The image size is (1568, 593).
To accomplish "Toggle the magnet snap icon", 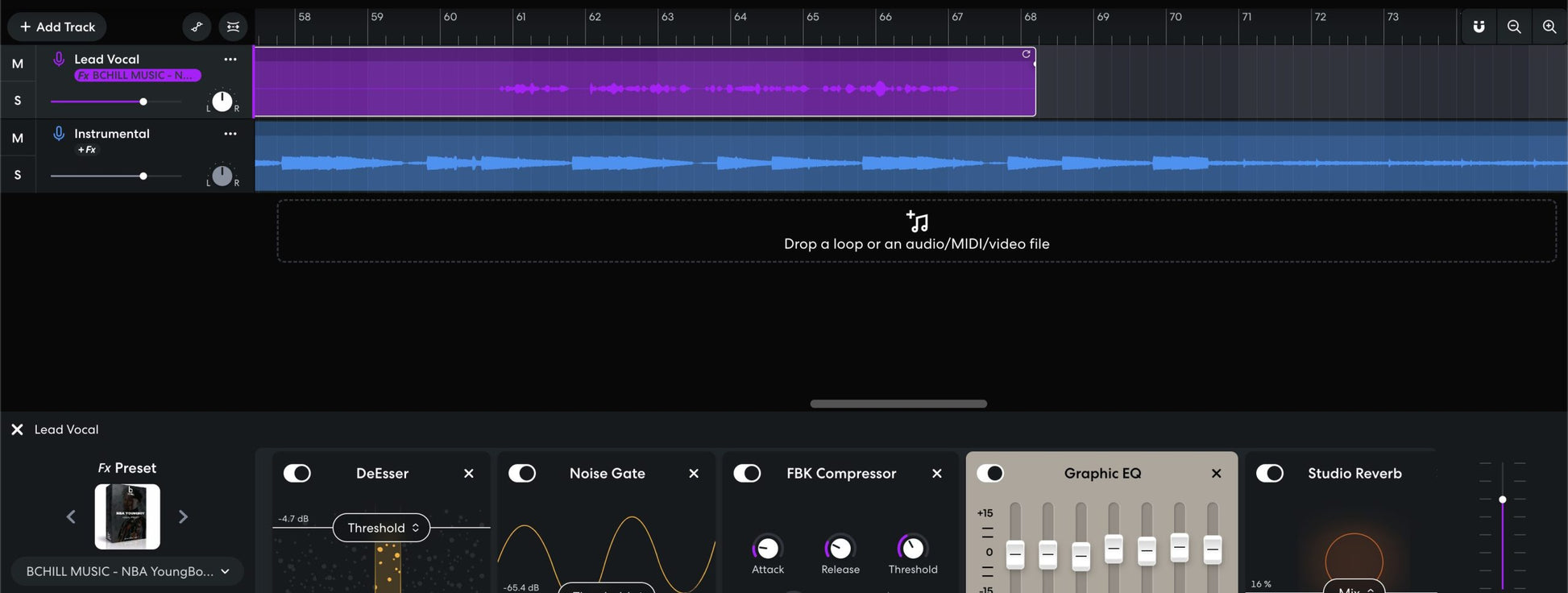I will [1479, 27].
